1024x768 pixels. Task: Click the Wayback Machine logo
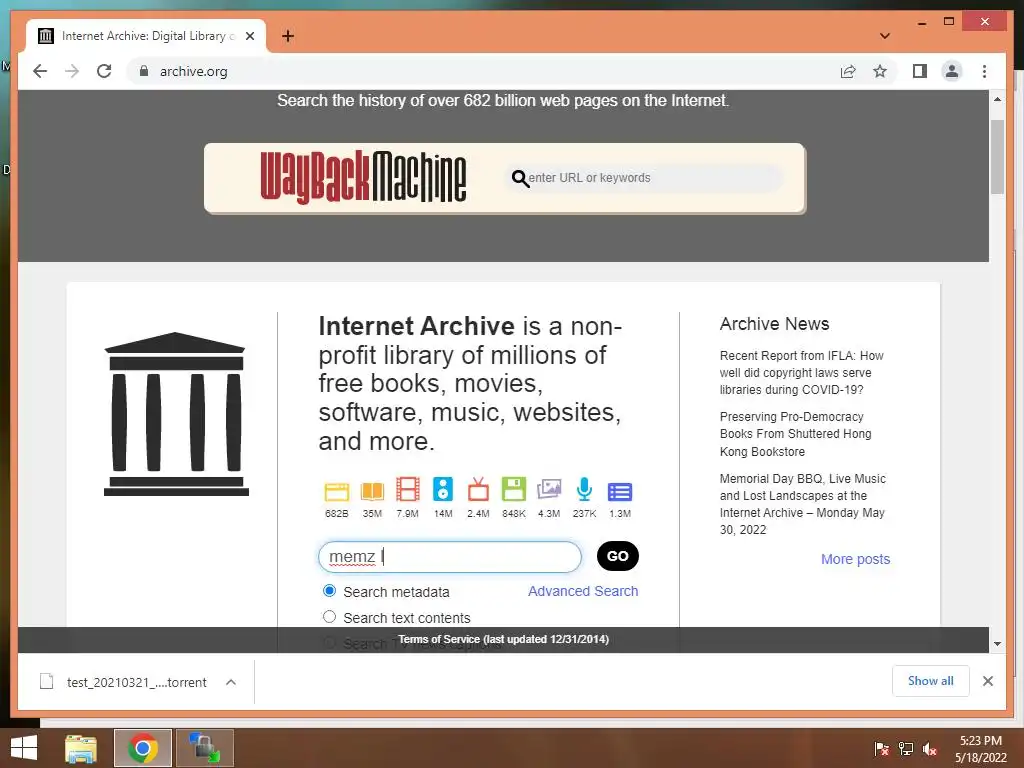(x=363, y=177)
